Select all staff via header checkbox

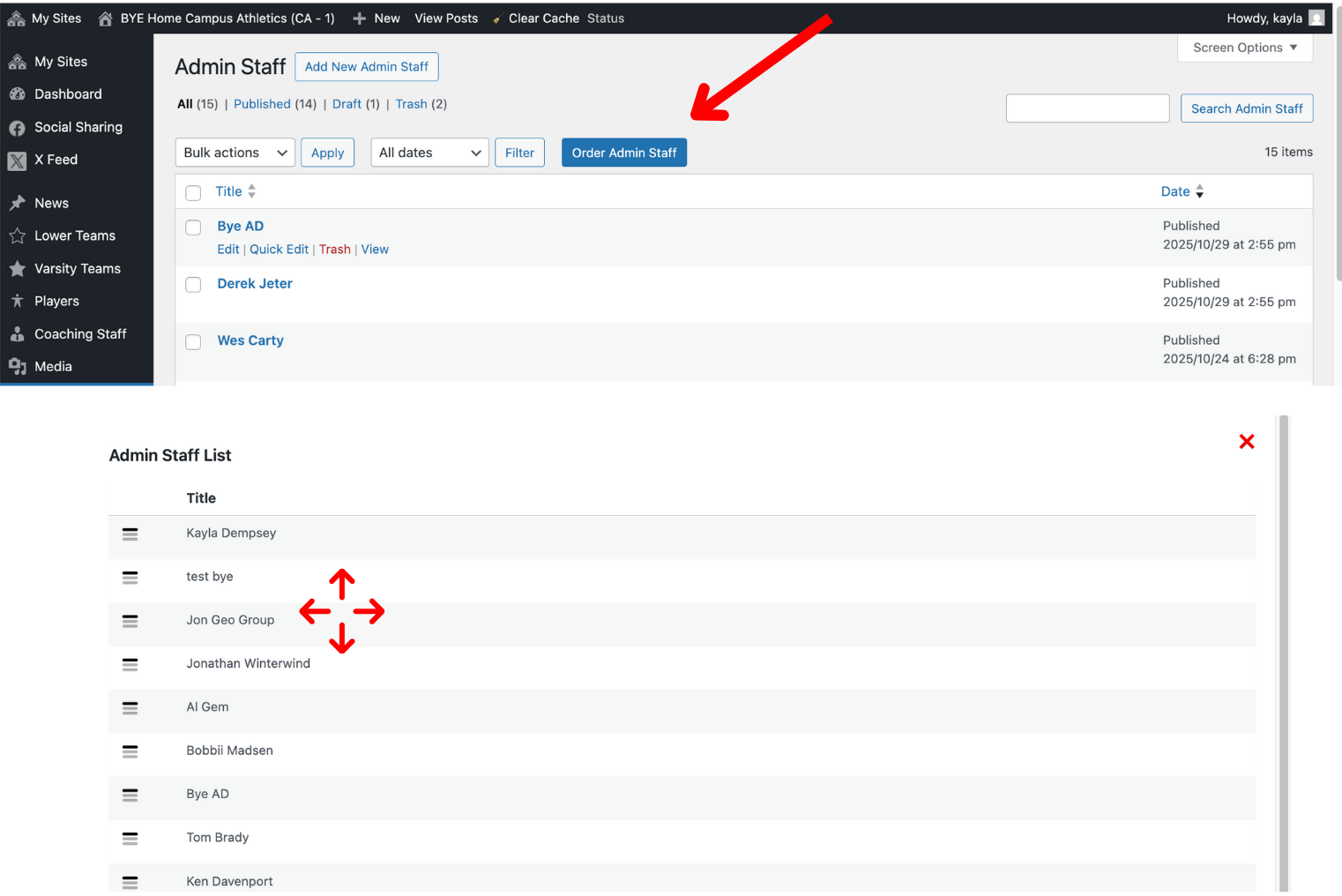coord(193,192)
